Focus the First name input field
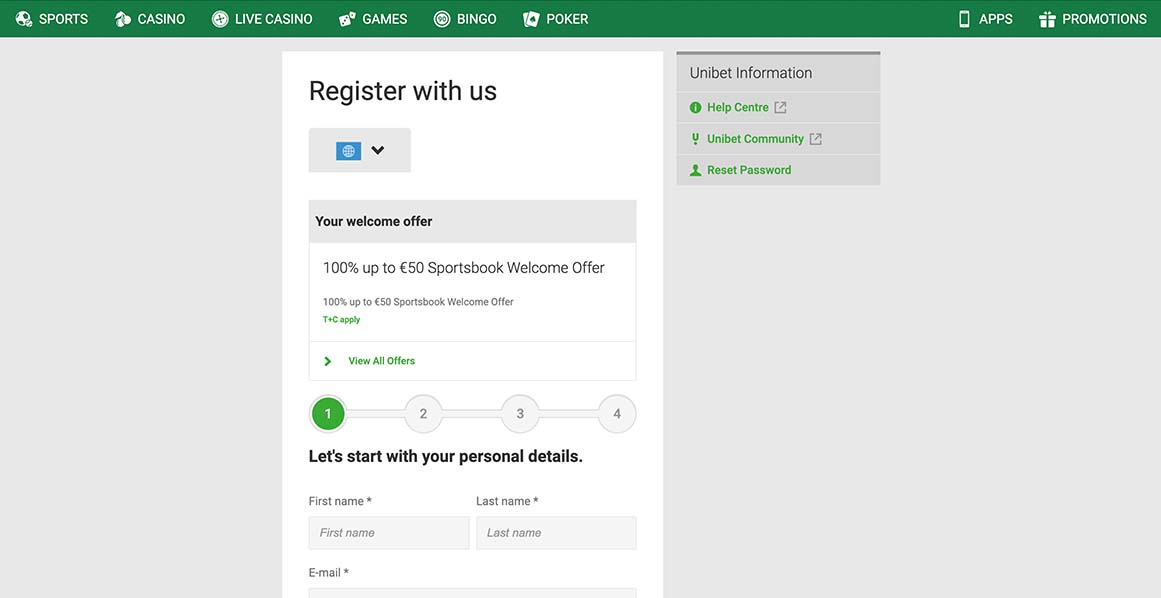1161x598 pixels. (388, 533)
